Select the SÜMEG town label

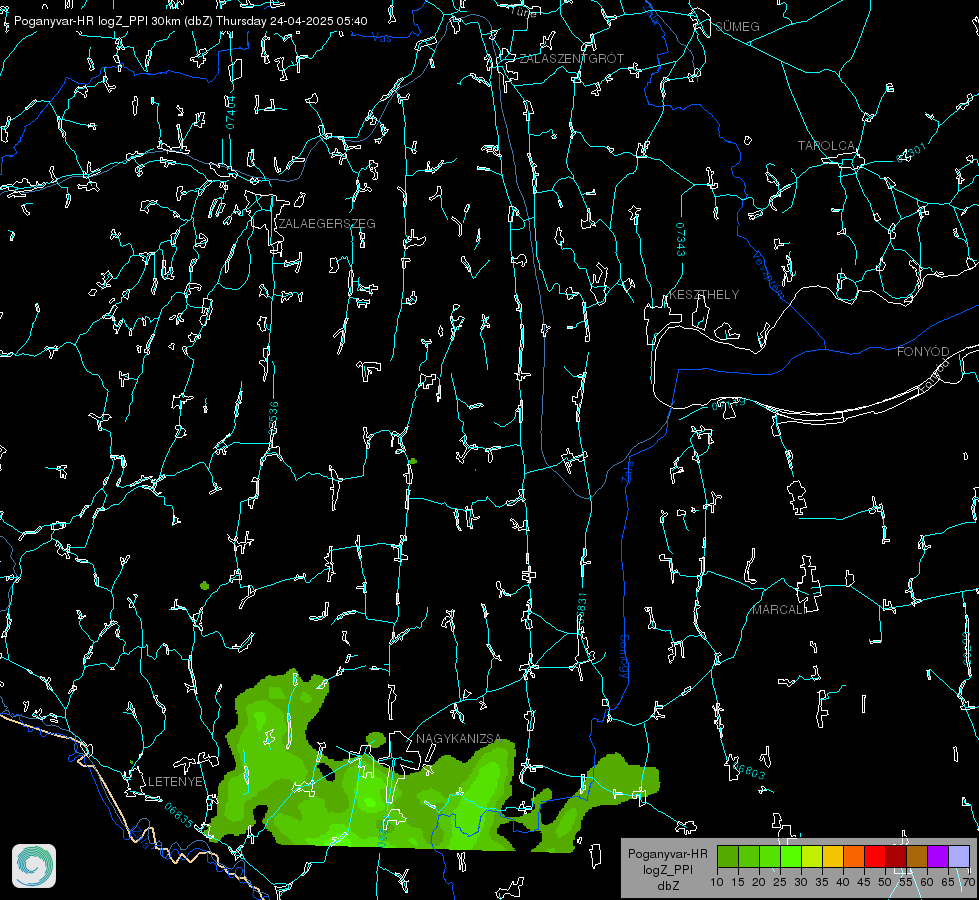pyautogui.click(x=737, y=26)
